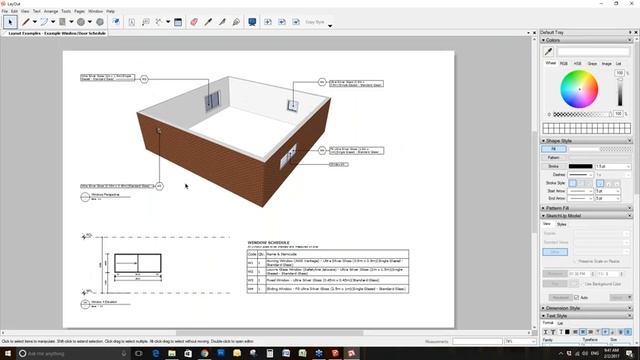Collapse the Colors panel
Screen dimensions: 640x360
pos(543,40)
